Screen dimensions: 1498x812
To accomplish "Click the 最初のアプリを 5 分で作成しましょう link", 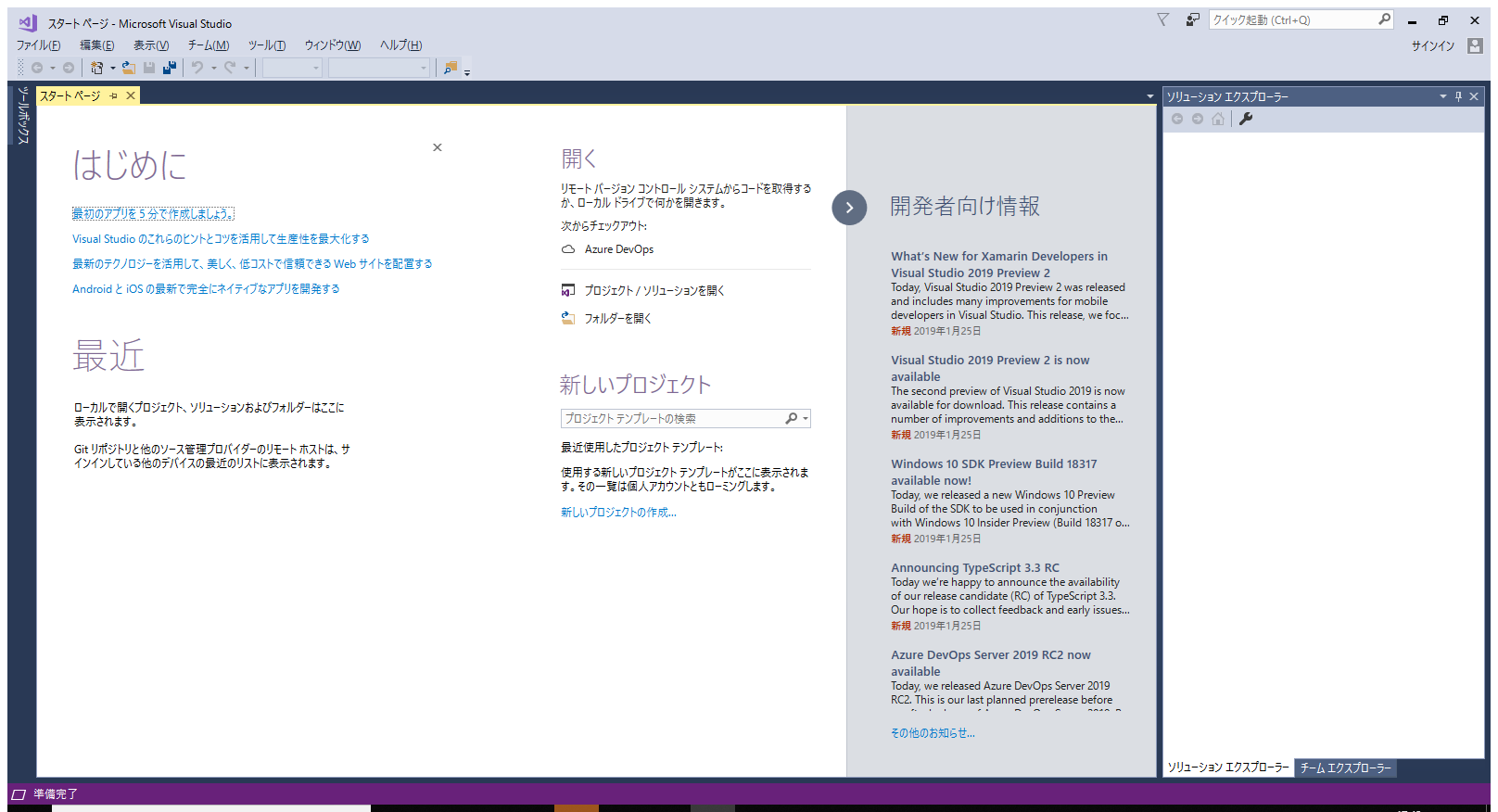I will (153, 213).
